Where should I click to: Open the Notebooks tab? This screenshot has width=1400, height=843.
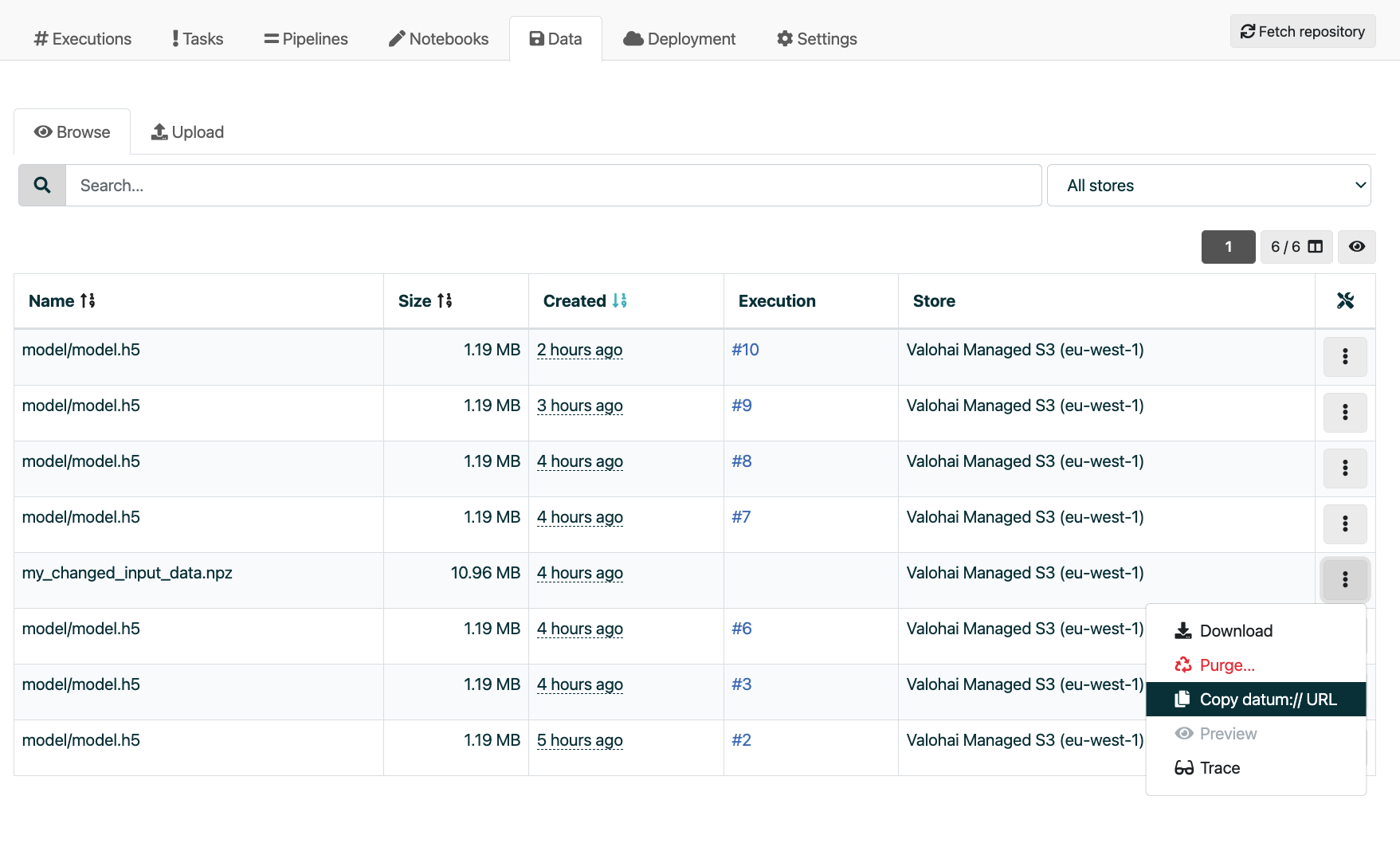438,39
